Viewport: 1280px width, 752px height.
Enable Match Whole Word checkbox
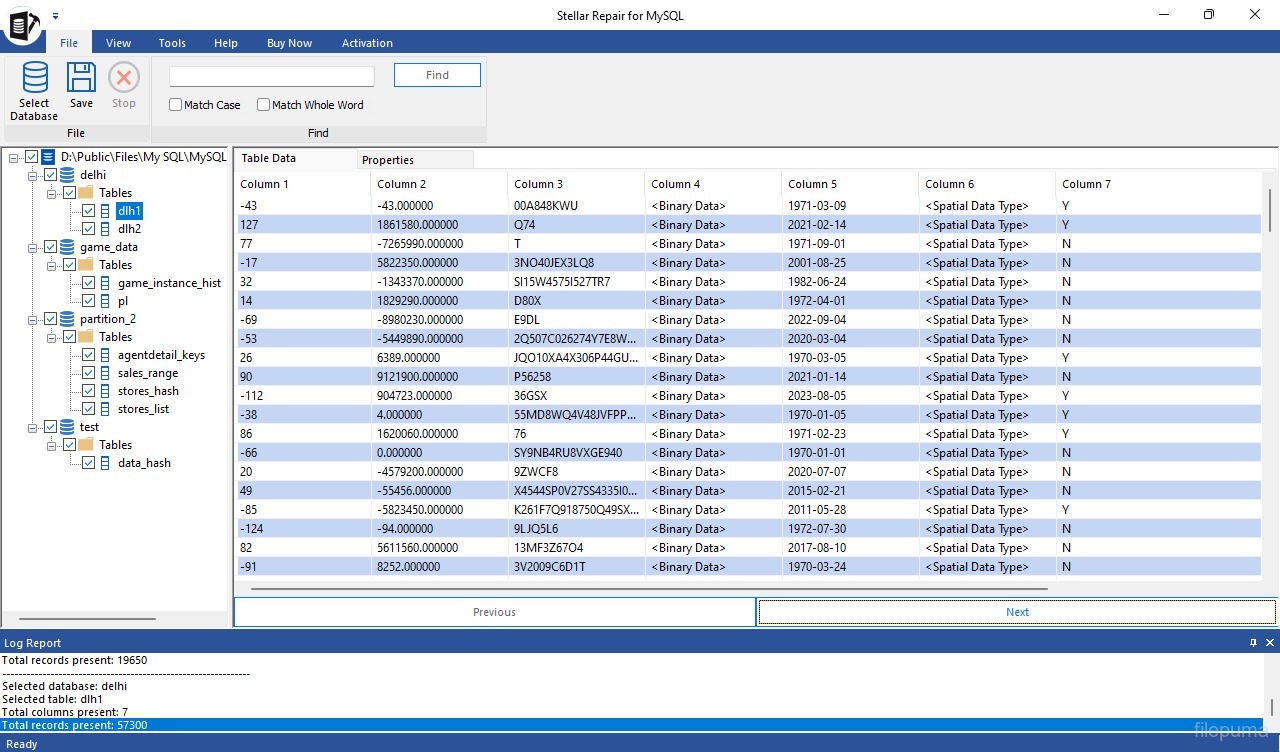point(264,105)
